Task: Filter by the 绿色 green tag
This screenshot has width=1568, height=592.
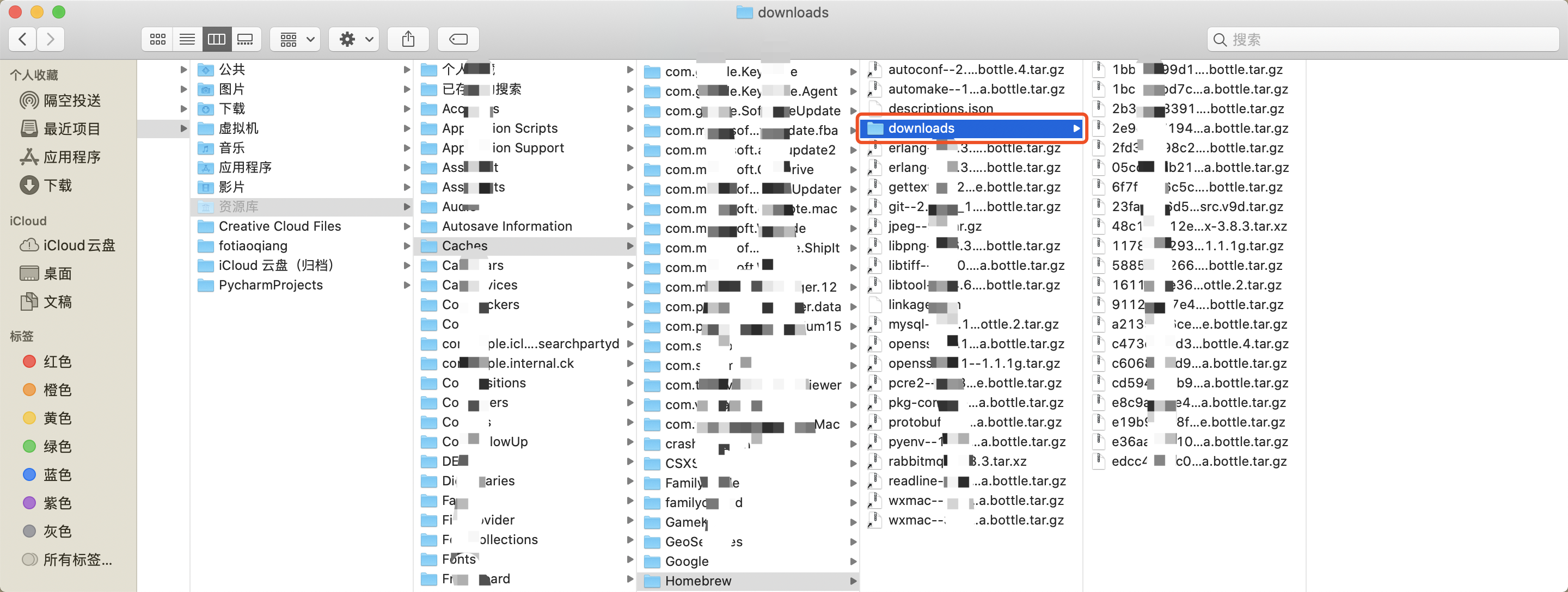Action: pyautogui.click(x=47, y=447)
